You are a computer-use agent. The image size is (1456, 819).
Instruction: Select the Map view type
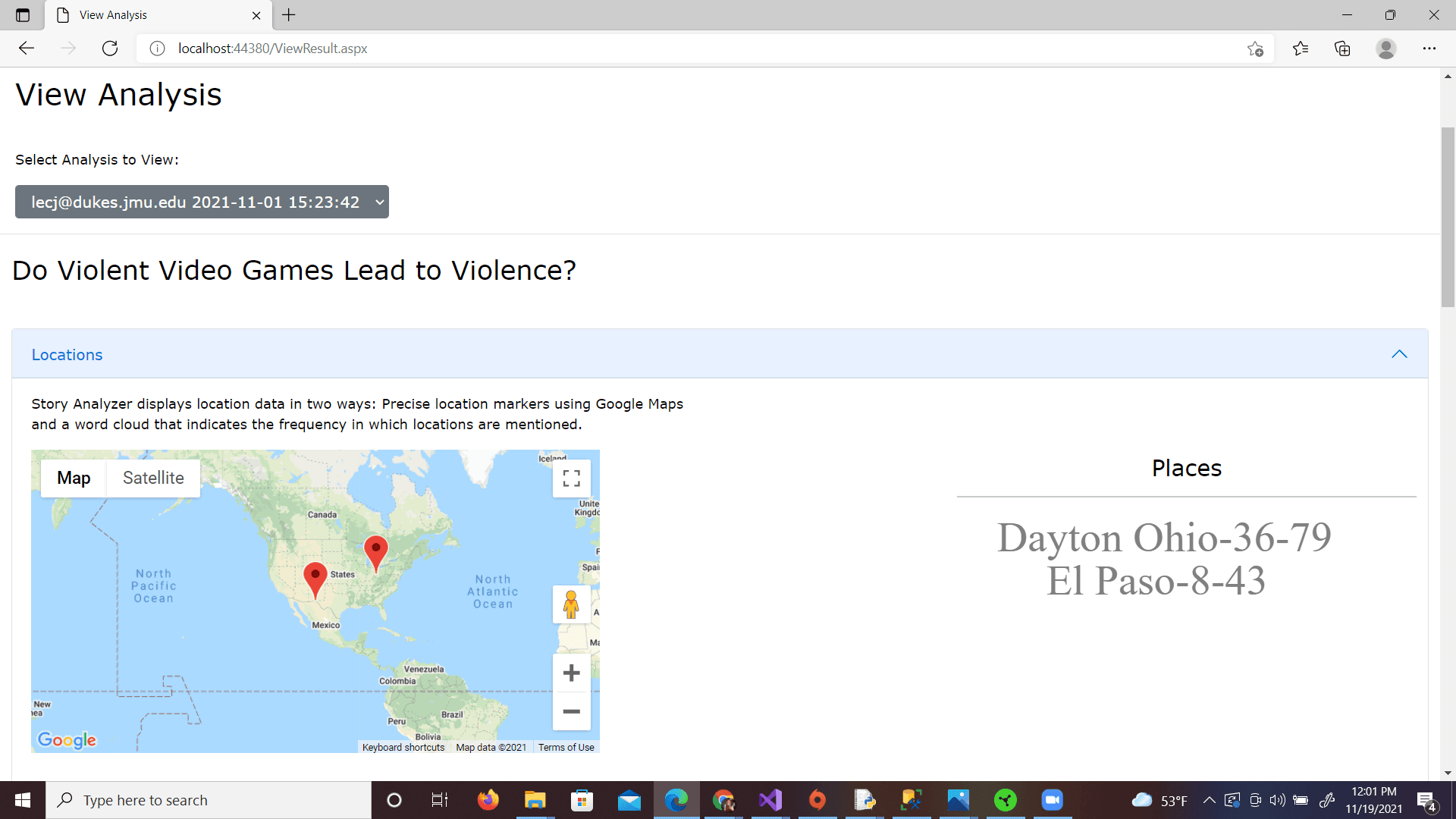coord(74,478)
